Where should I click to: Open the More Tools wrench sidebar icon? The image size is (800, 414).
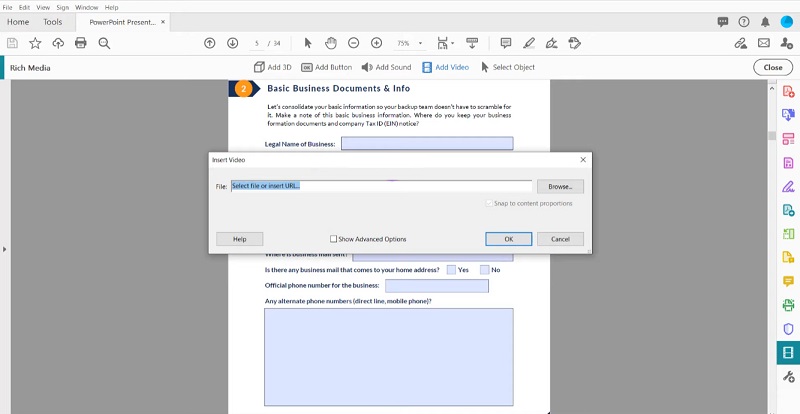coord(788,377)
